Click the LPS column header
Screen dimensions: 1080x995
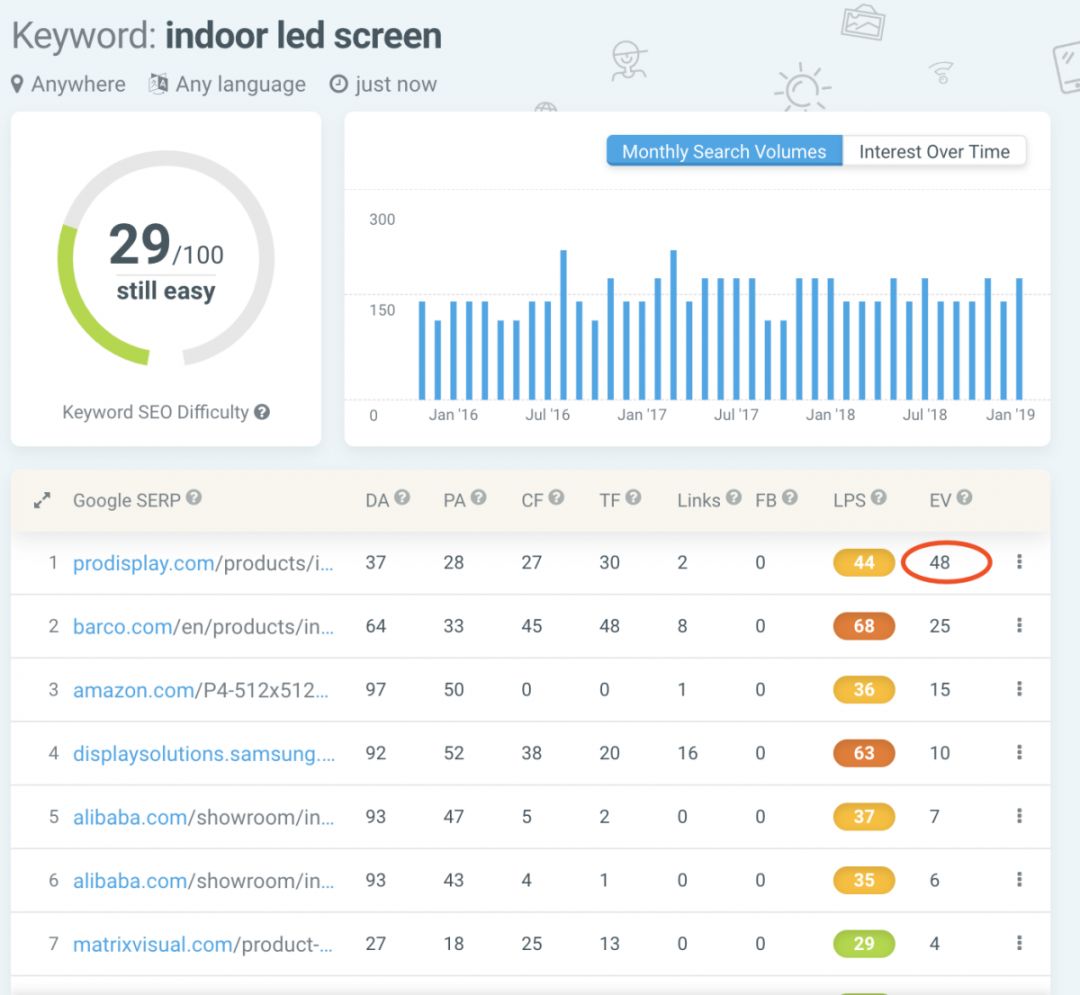click(849, 501)
